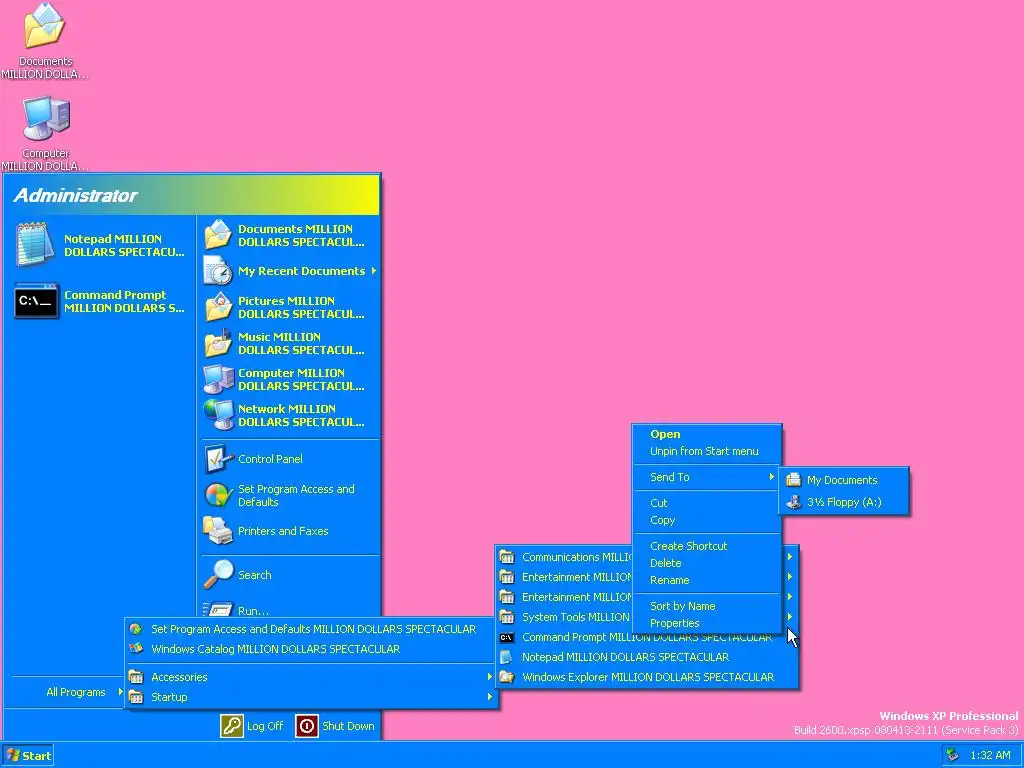The width and height of the screenshot is (1024, 768).
Task: Expand Communications submenu arrow
Action: (x=790, y=557)
